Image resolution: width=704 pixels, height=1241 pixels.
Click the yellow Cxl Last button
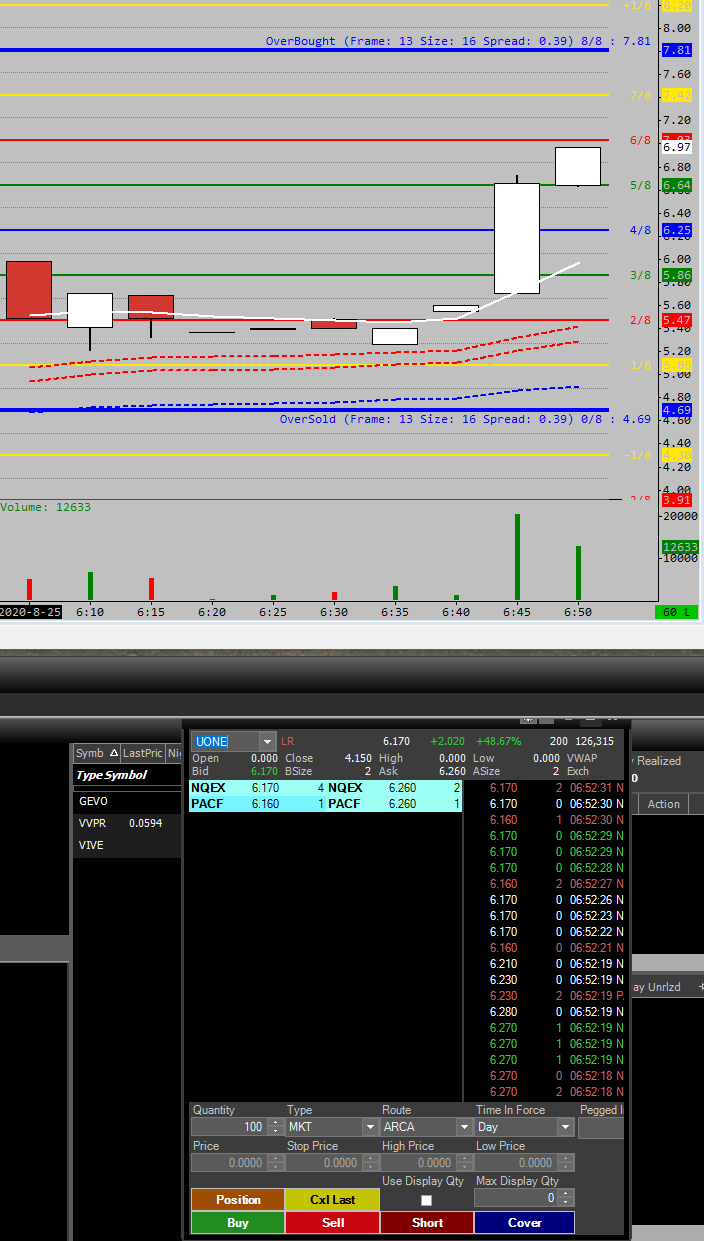point(333,1199)
